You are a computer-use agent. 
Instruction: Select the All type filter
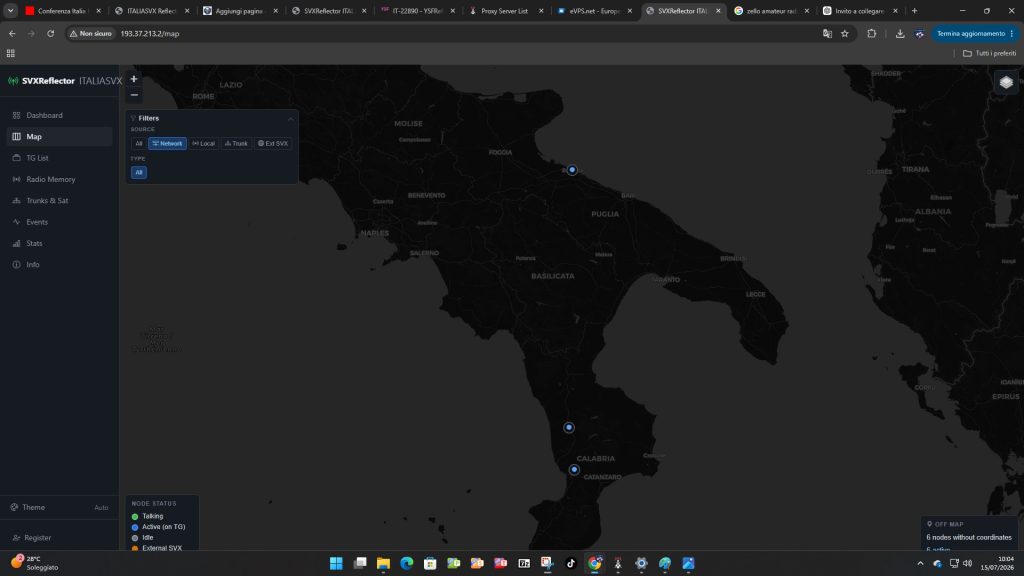pos(138,172)
